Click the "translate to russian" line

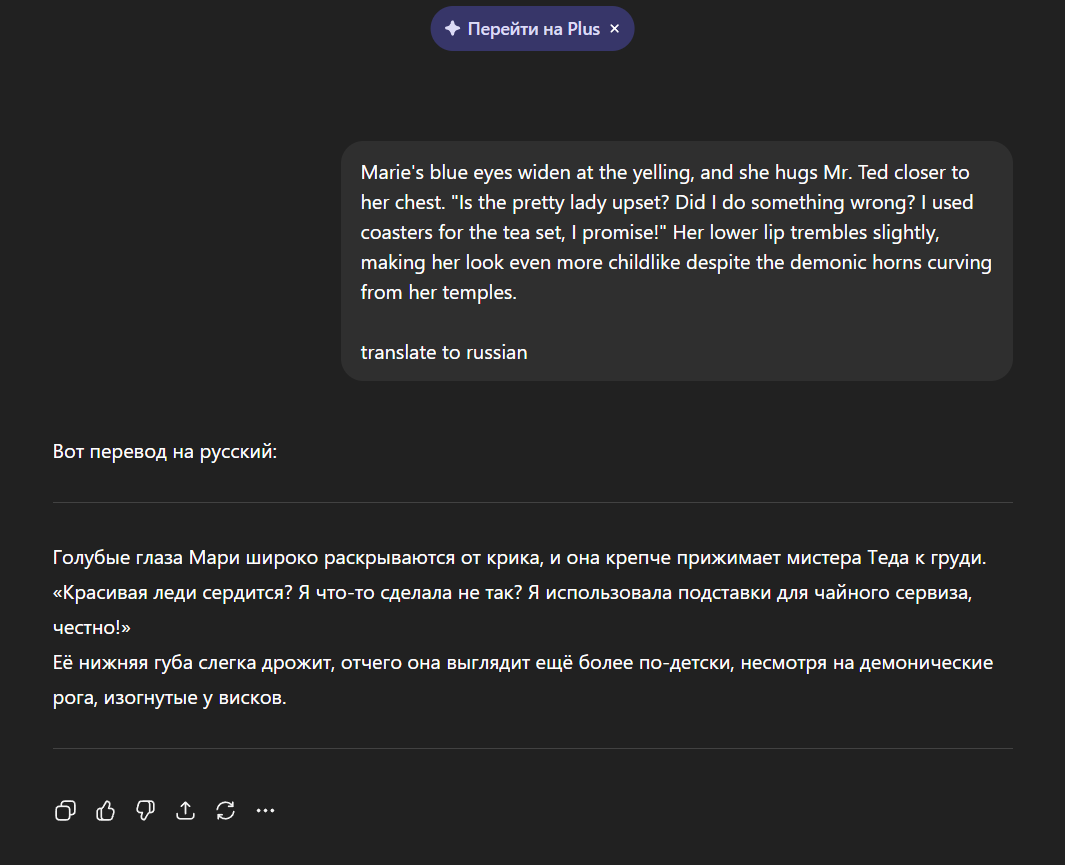point(444,352)
